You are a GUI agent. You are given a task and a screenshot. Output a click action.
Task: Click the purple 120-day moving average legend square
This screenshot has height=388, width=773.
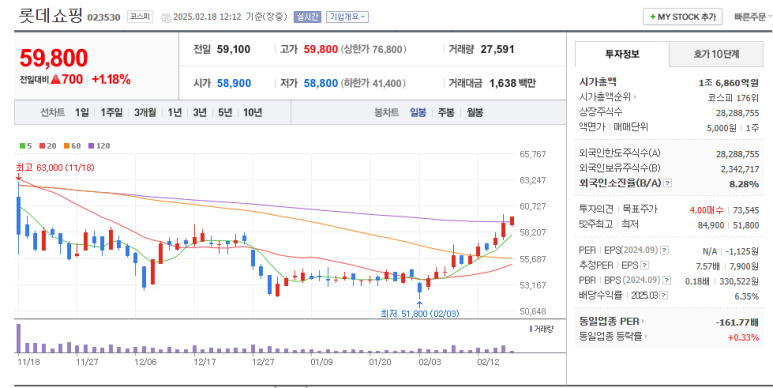[91, 146]
